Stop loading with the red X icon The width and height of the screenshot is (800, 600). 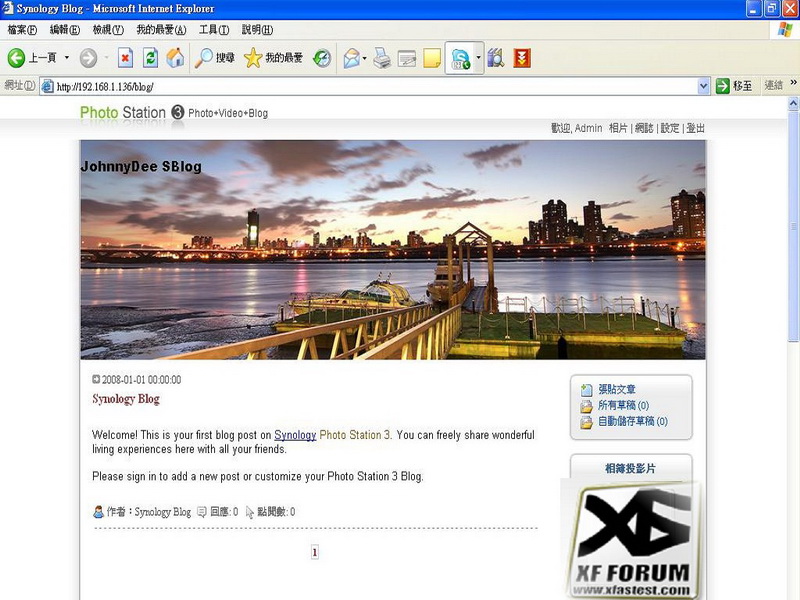[x=125, y=58]
